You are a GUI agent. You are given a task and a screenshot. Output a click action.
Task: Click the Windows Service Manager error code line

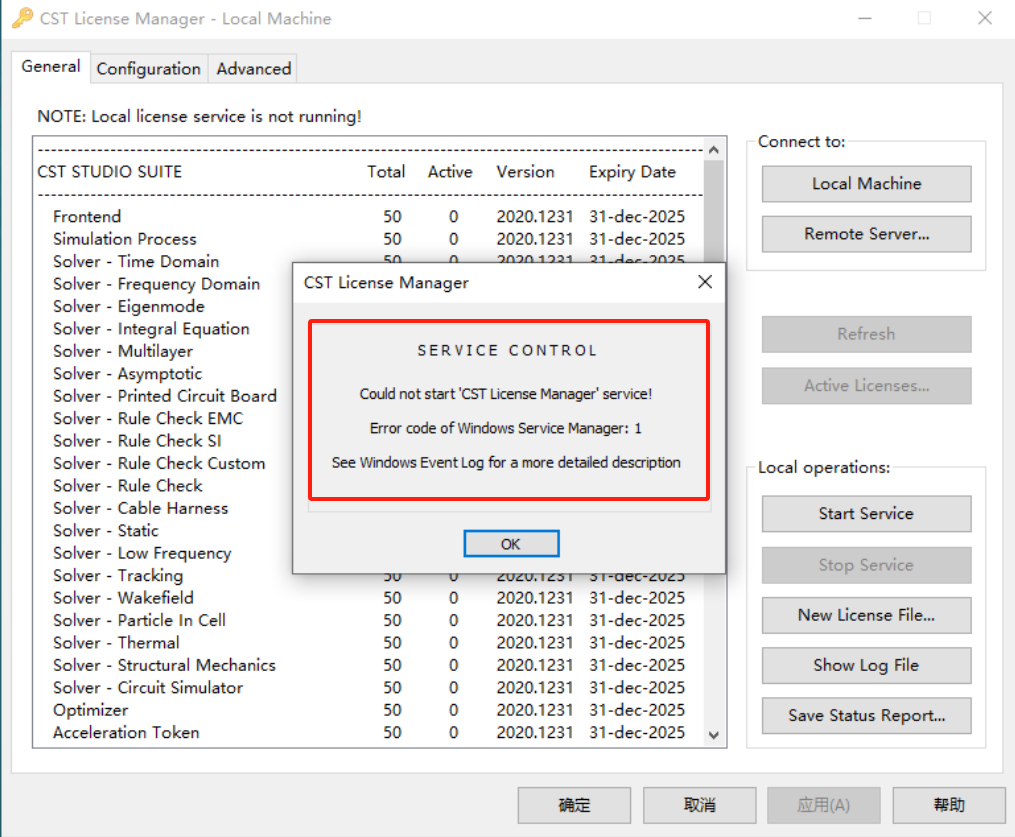pyautogui.click(x=506, y=429)
